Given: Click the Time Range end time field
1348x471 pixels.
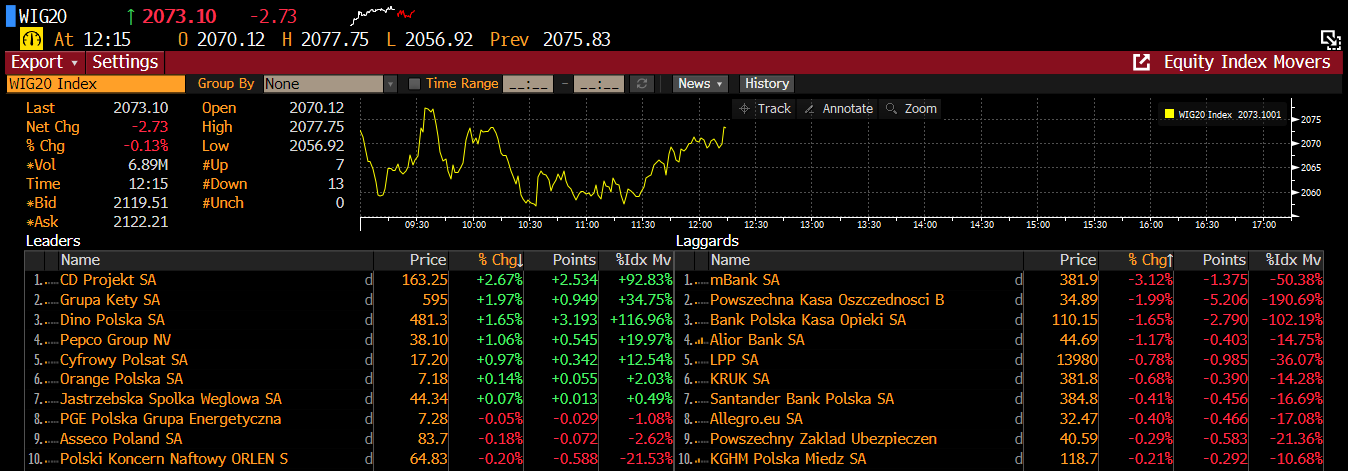Looking at the screenshot, I should (598, 84).
